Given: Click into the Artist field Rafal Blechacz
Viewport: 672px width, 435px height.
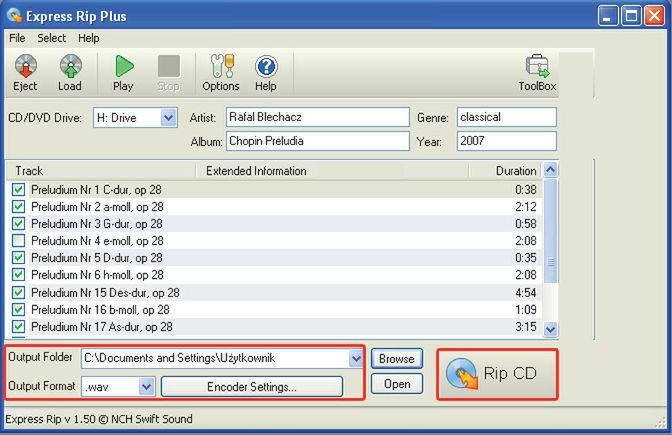Looking at the screenshot, I should 318,117.
